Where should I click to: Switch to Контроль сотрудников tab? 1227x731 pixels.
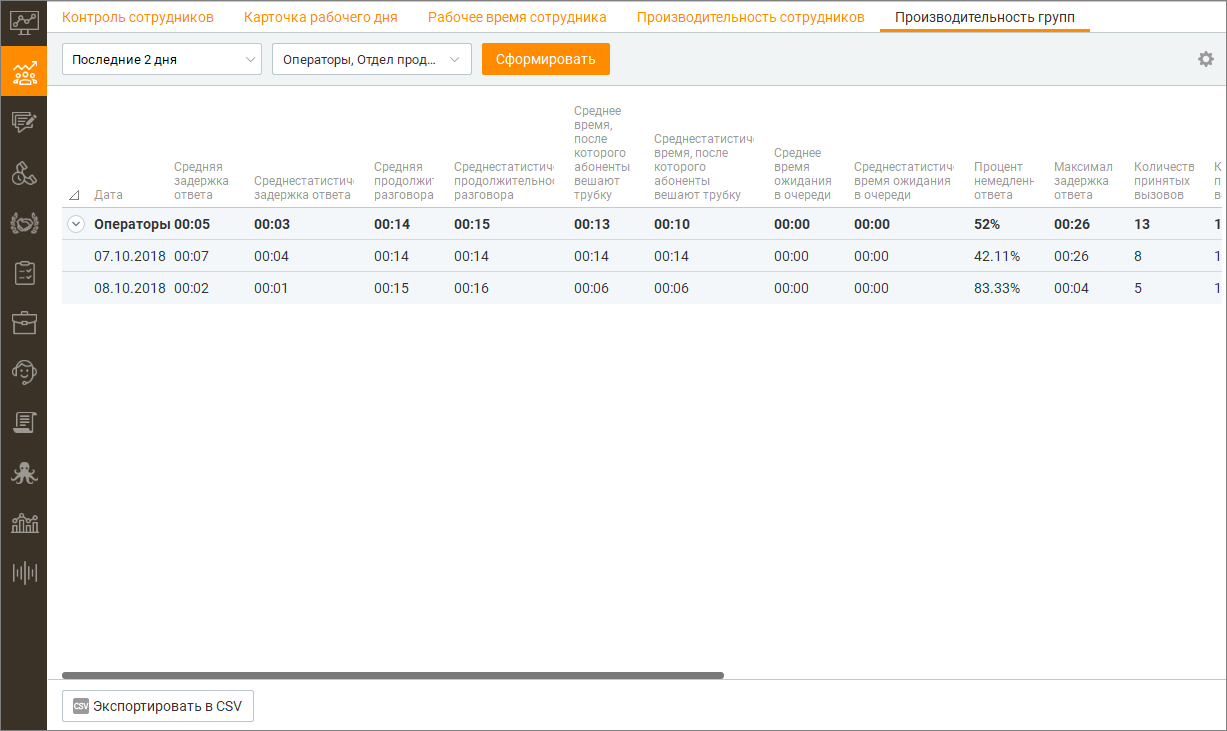[x=138, y=17]
